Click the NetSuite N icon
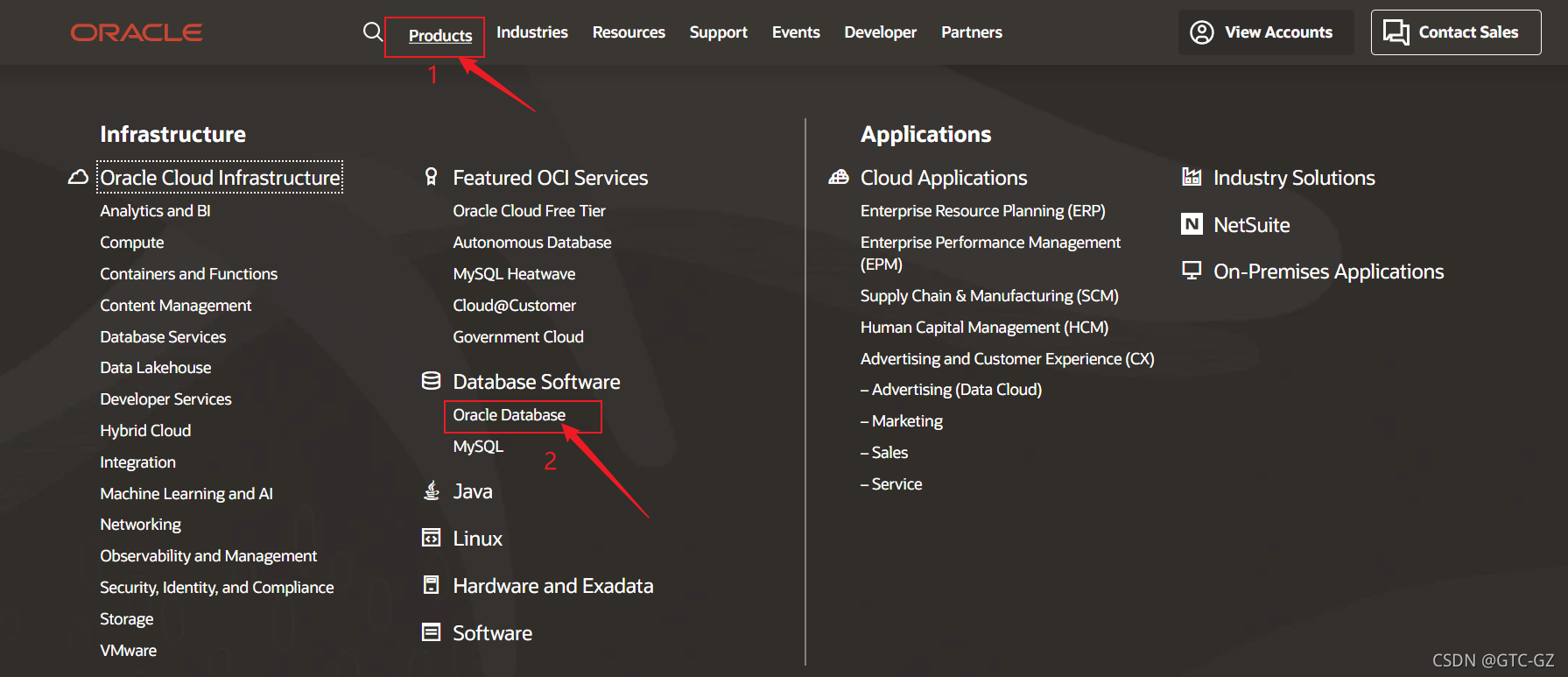The height and width of the screenshot is (677, 1568). [x=1192, y=224]
